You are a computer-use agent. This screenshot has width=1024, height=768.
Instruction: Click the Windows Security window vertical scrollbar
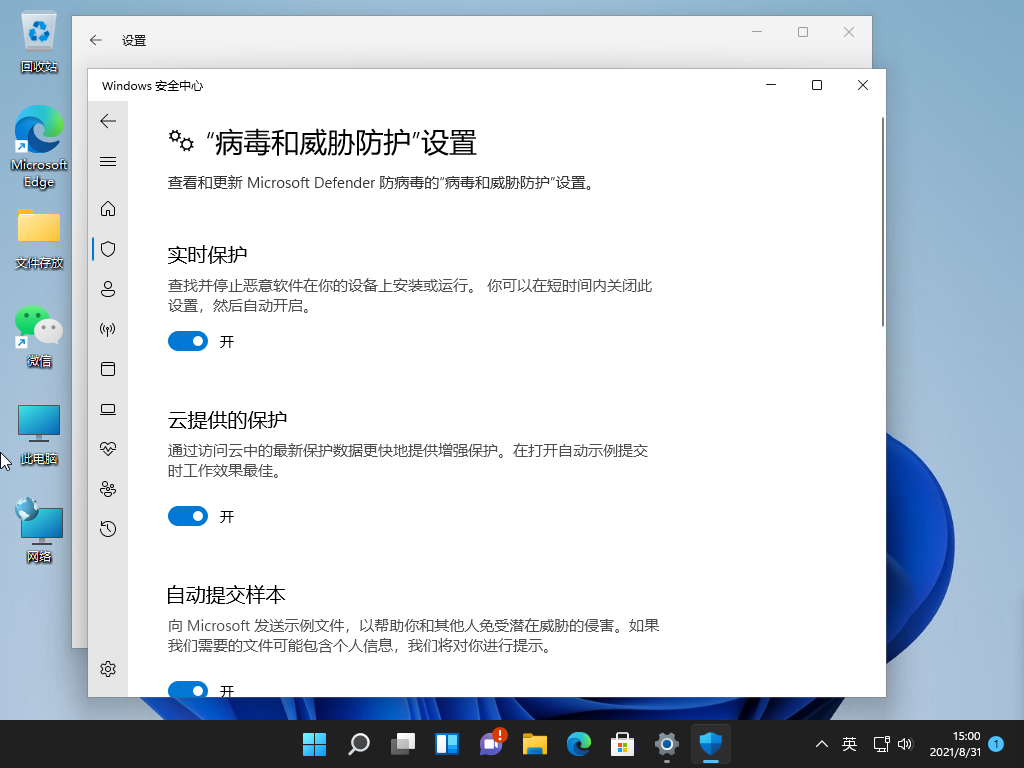pyautogui.click(x=882, y=222)
